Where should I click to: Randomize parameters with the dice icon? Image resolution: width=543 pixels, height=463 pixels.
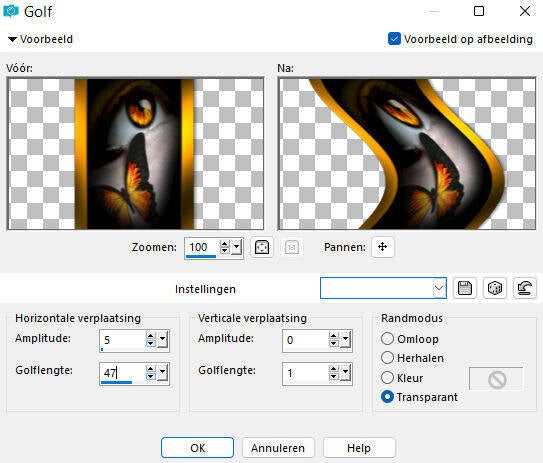(x=495, y=288)
